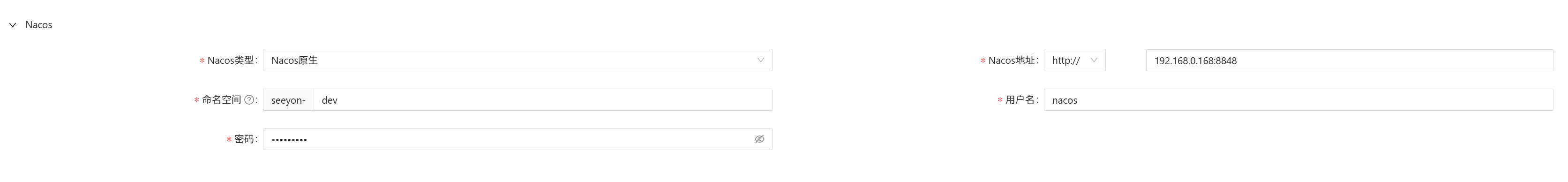Image resolution: width=1568 pixels, height=182 pixels.
Task: Click the red required asterisk before Nacos地址
Action: click(983, 61)
